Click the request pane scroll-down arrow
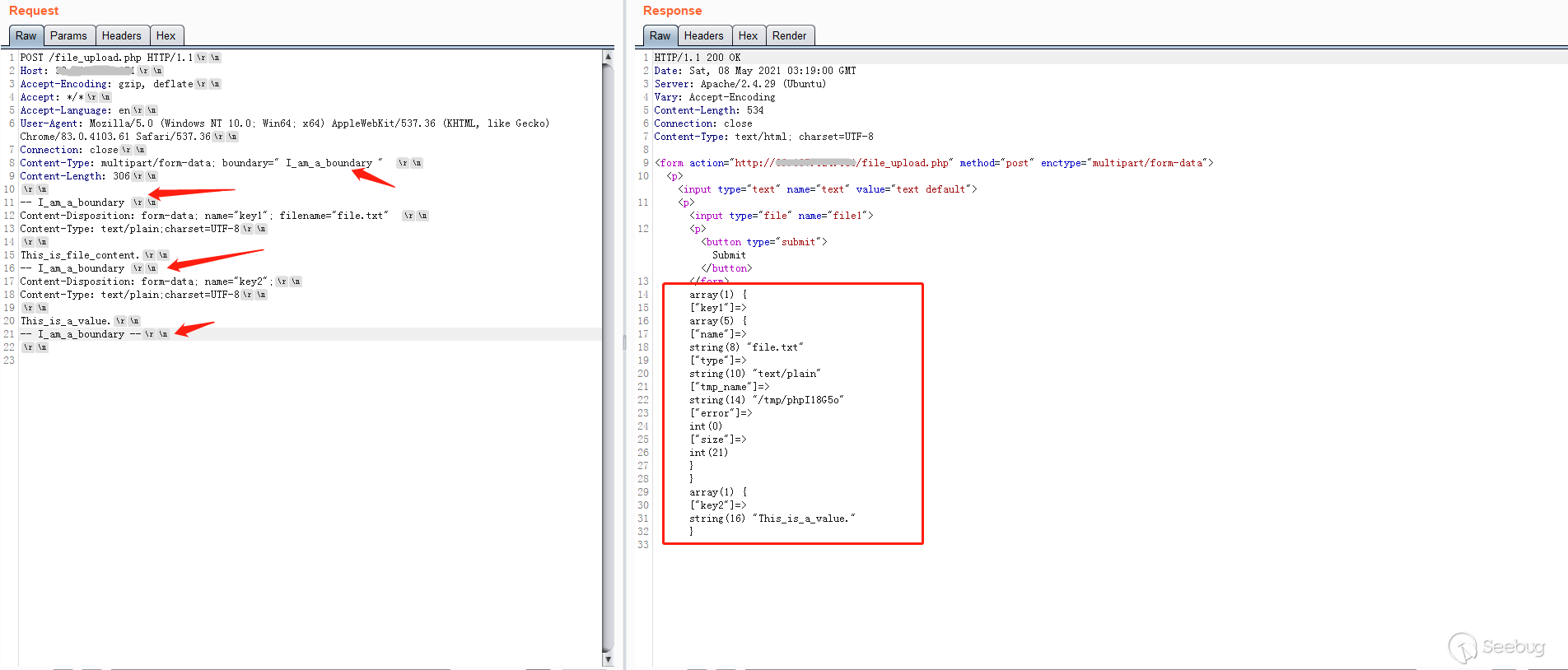Image resolution: width=1568 pixels, height=670 pixels. click(608, 659)
